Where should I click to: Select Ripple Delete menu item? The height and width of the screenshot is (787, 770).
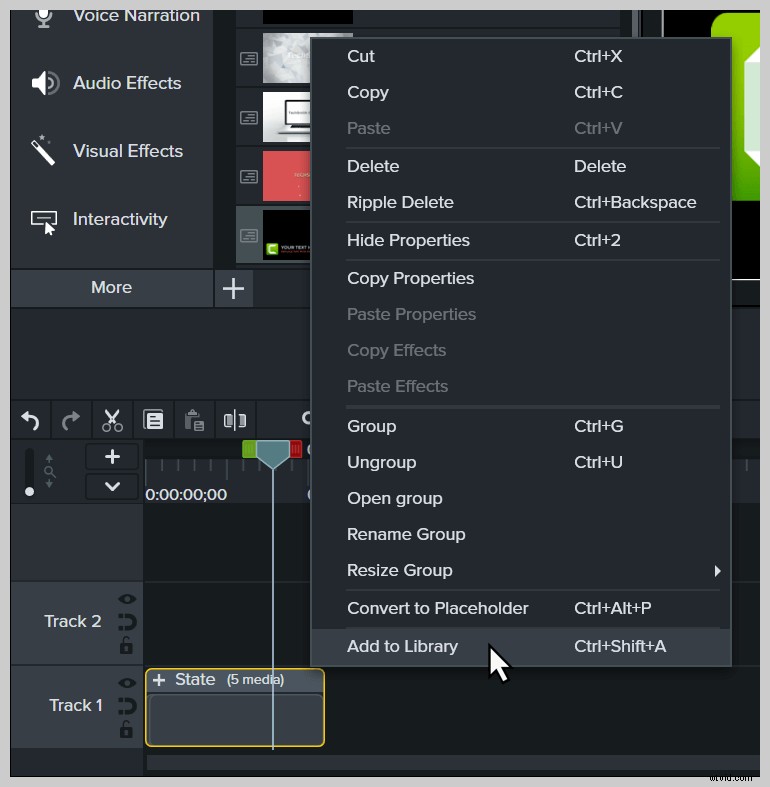tap(521, 202)
